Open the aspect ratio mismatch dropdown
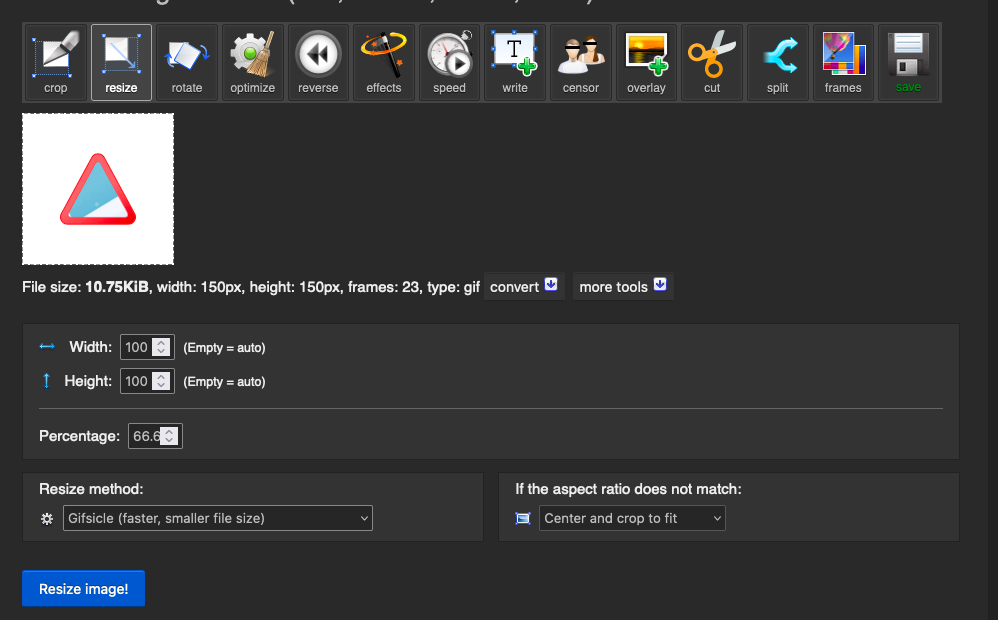The image size is (998, 620). [x=632, y=518]
